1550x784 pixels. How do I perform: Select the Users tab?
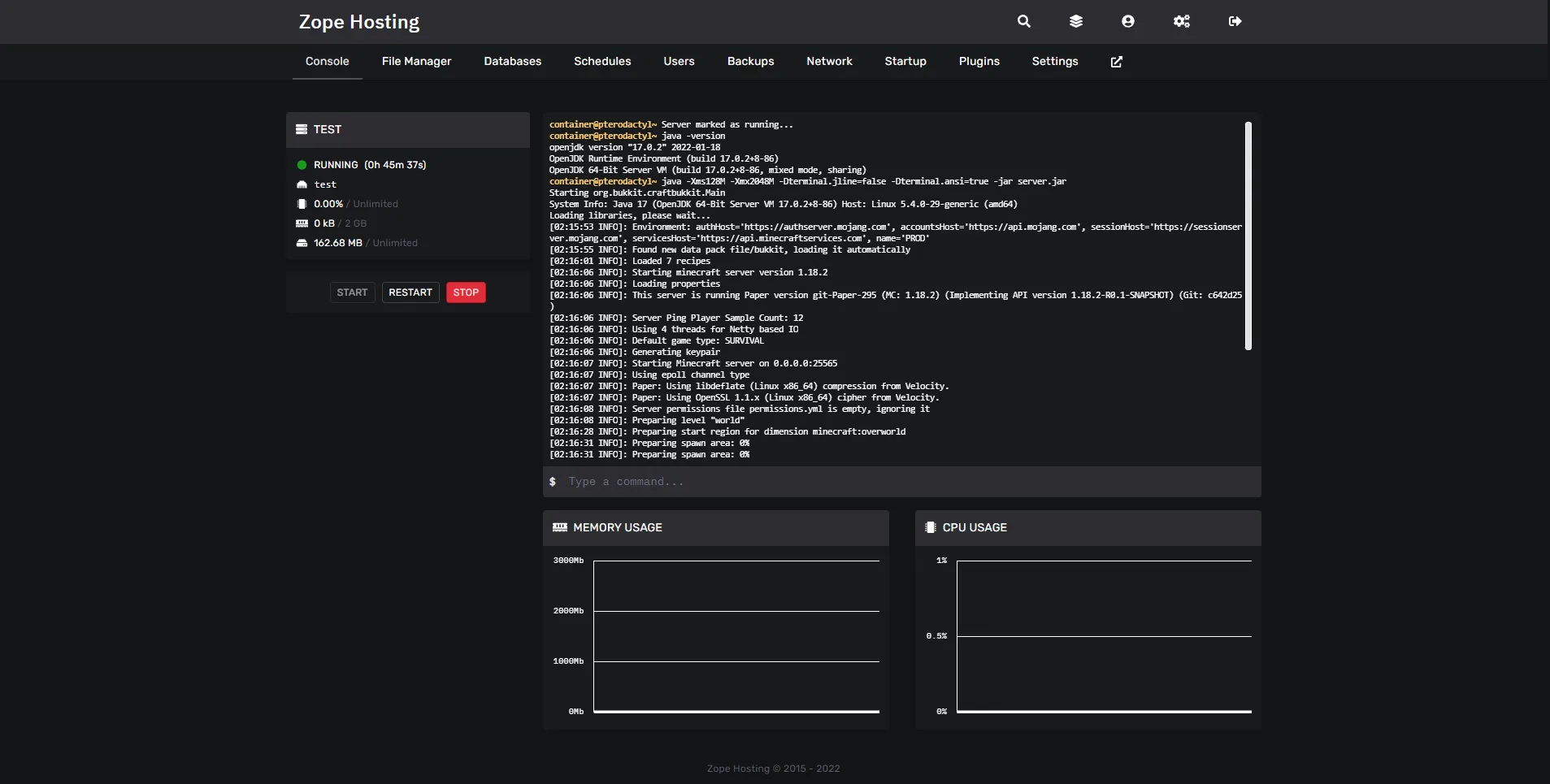[679, 62]
